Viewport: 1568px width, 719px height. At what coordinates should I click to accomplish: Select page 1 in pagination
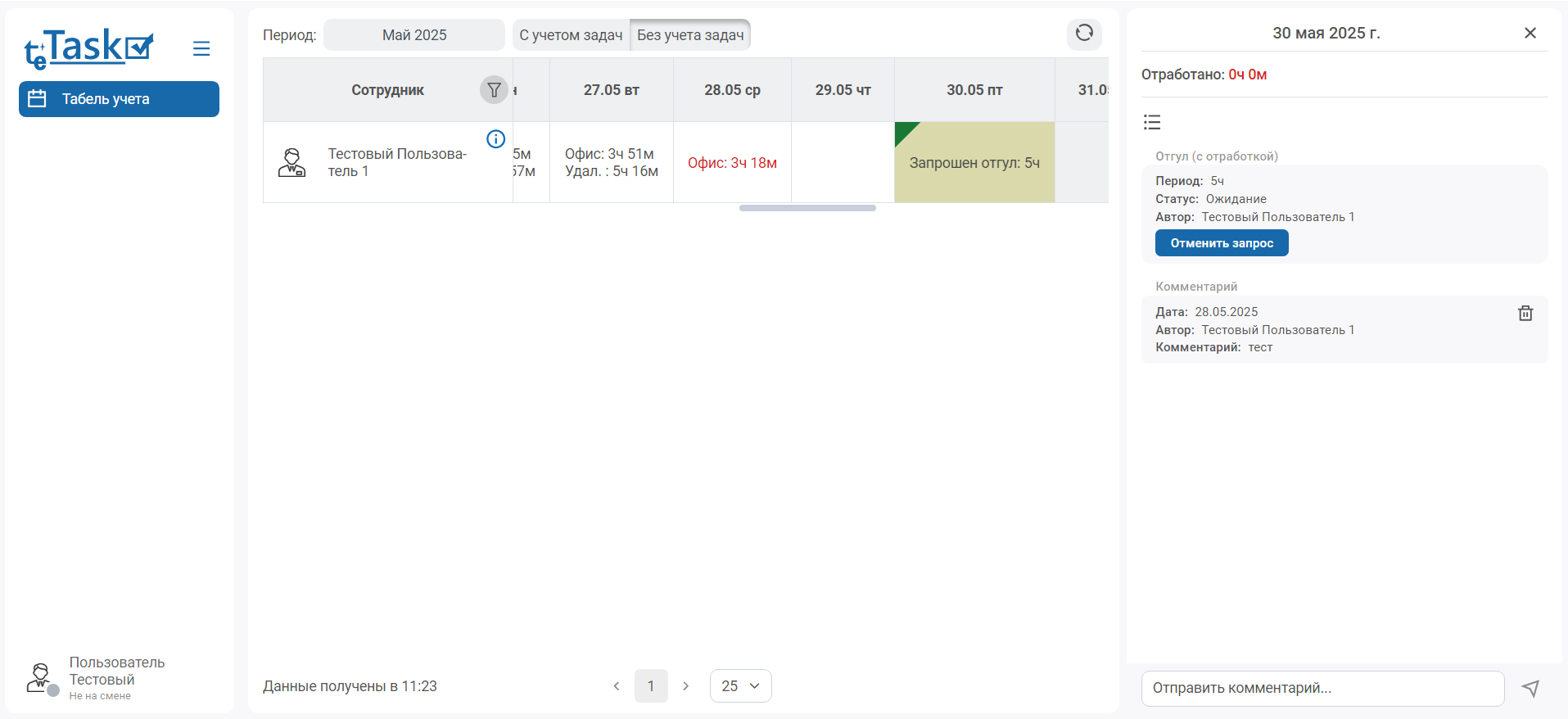651,686
